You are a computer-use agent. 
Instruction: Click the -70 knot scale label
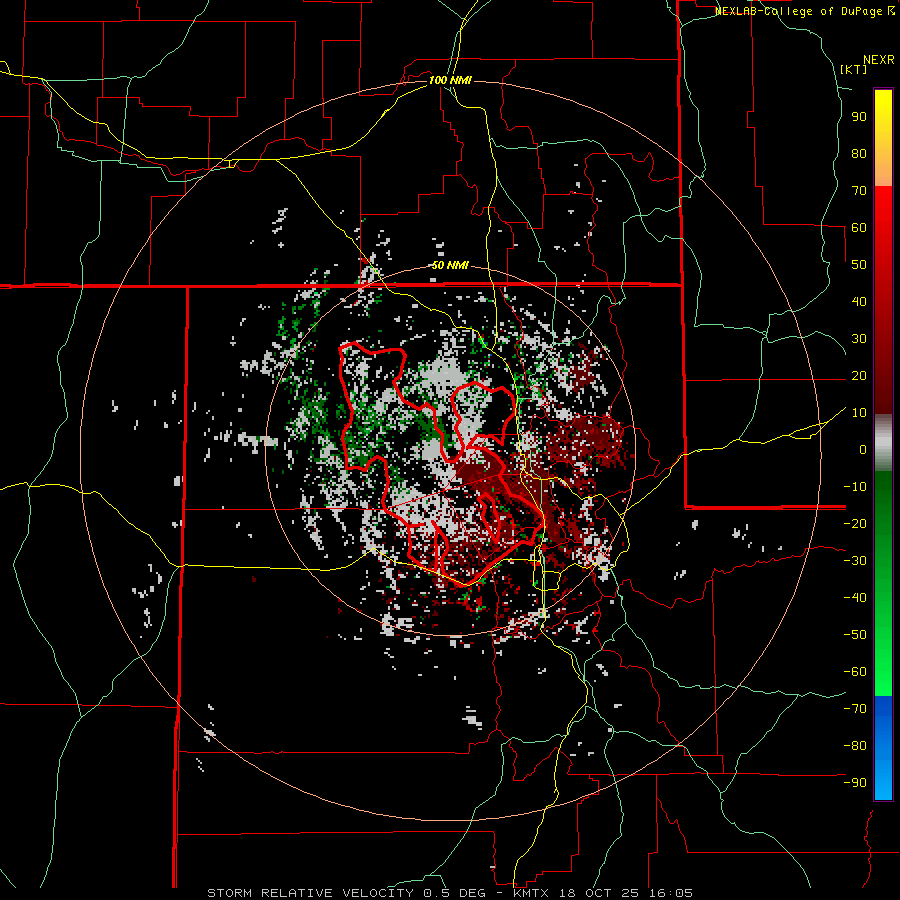click(855, 709)
